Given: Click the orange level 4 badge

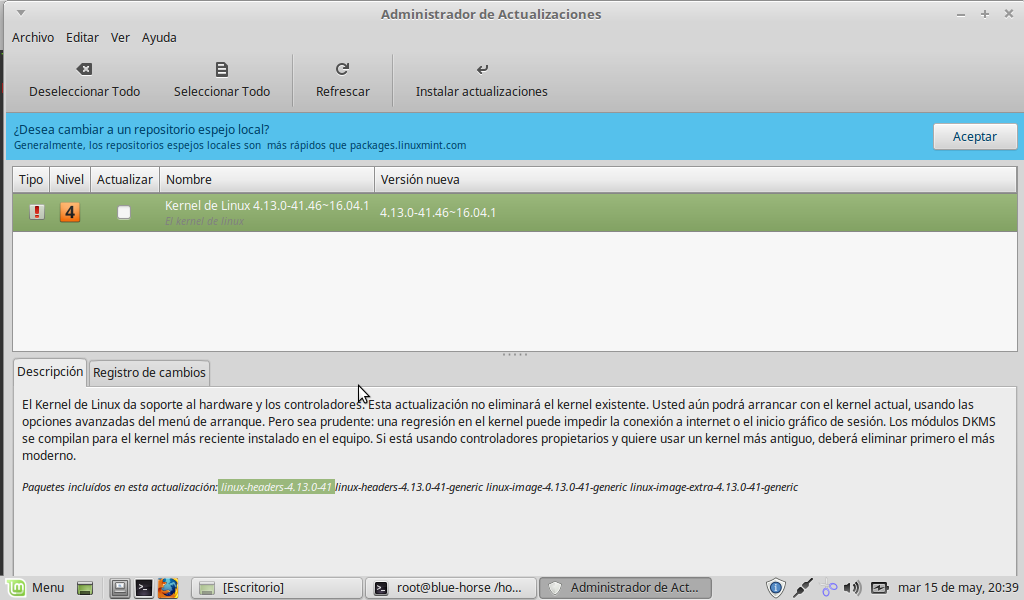Looking at the screenshot, I should (70, 212).
